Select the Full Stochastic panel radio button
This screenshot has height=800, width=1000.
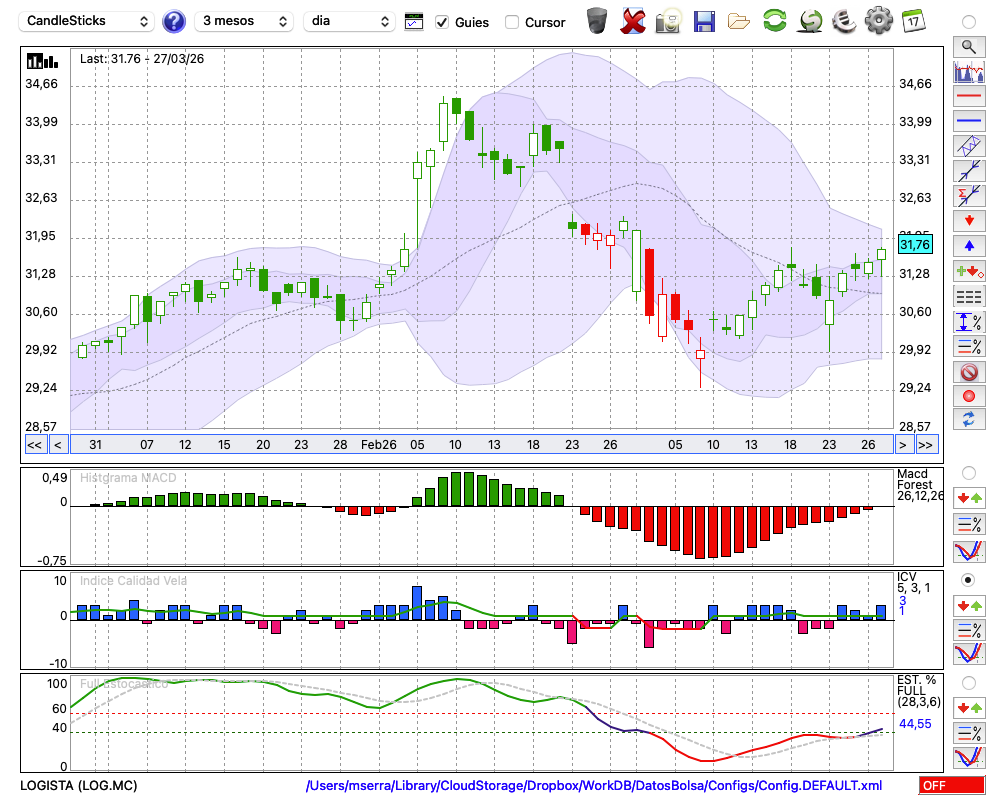tap(968, 683)
